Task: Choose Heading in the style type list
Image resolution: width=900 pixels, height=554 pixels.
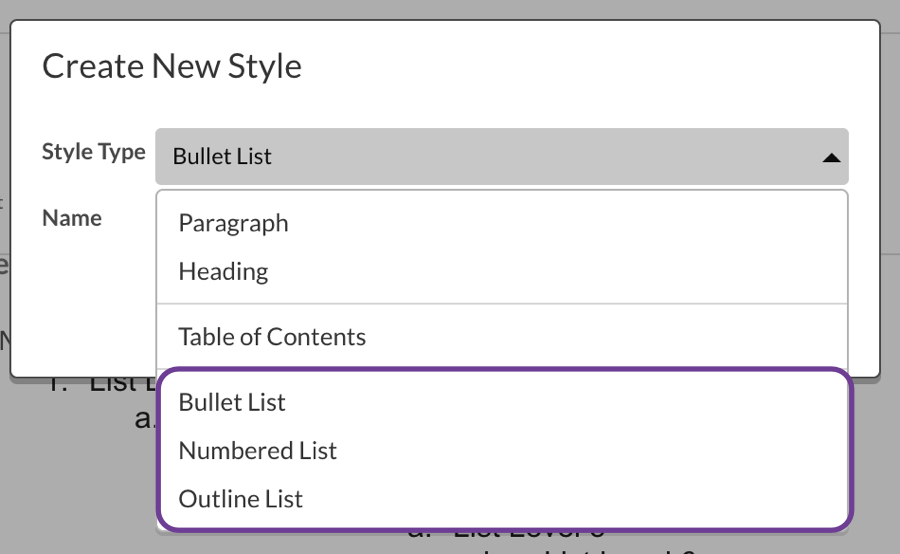Action: [223, 271]
